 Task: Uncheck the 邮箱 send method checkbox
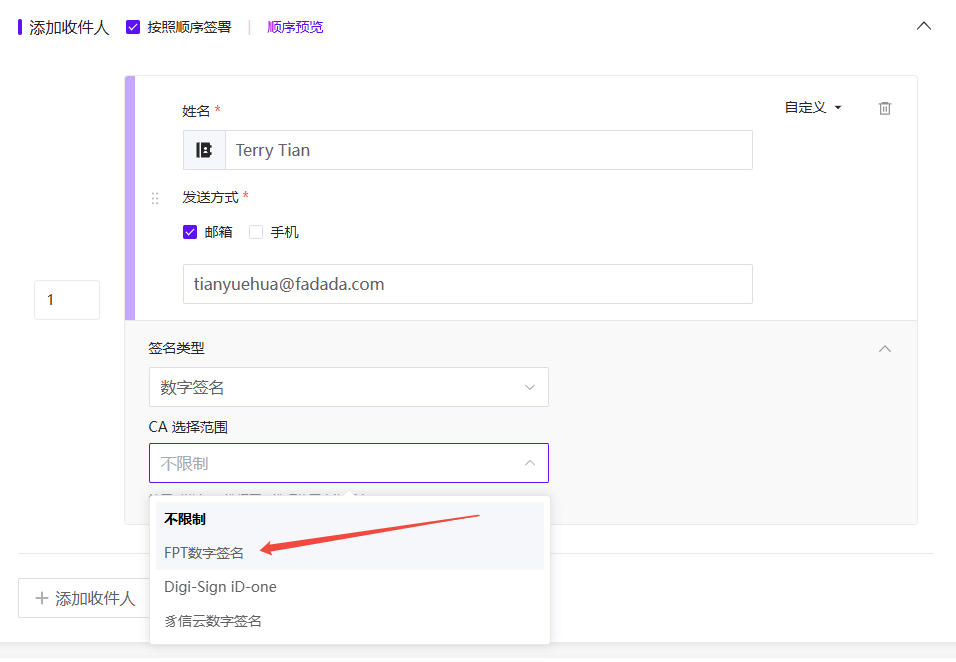coord(190,232)
